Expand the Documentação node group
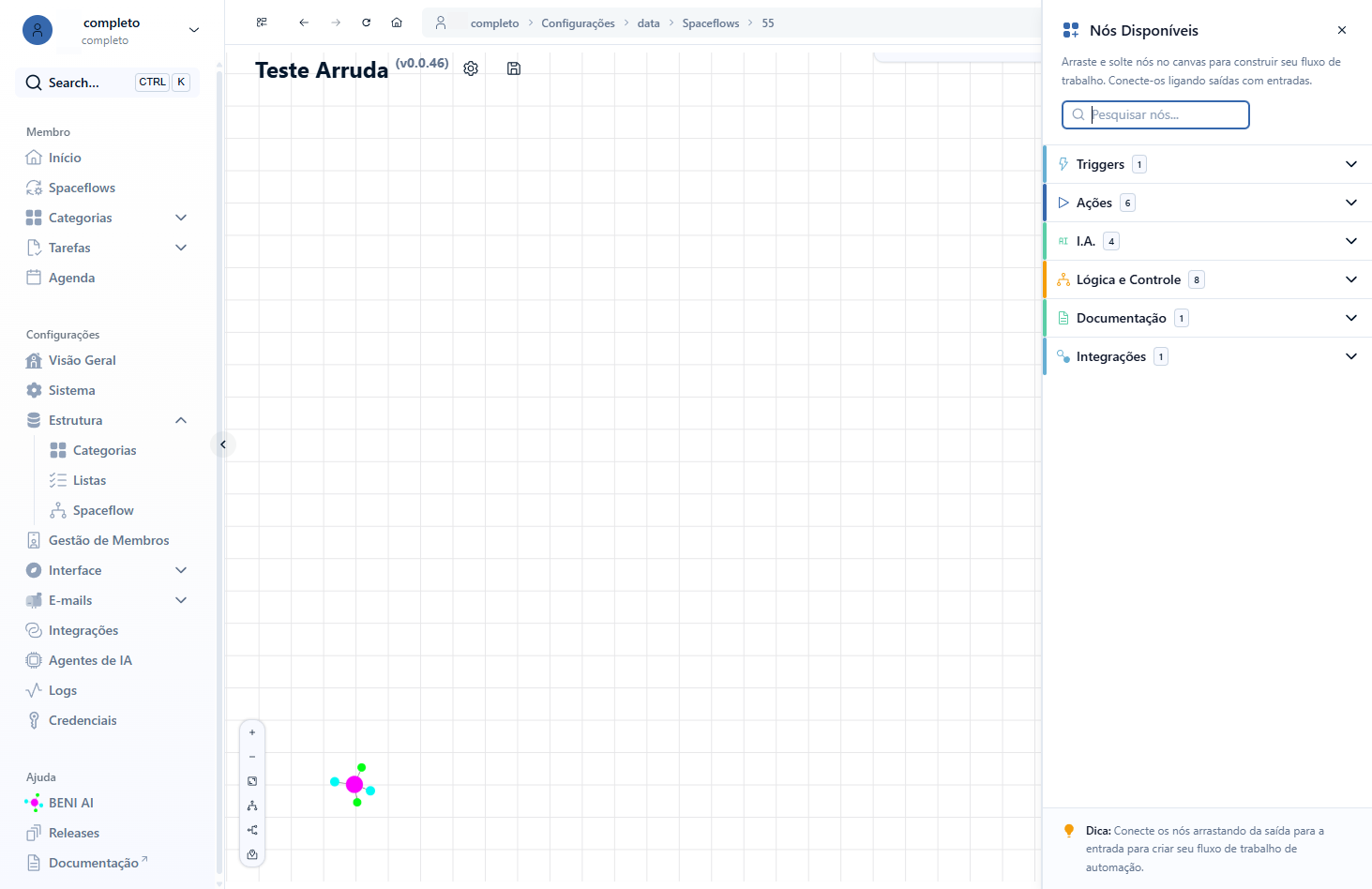Screen dimensions: 1372x889 [x=1208, y=318]
